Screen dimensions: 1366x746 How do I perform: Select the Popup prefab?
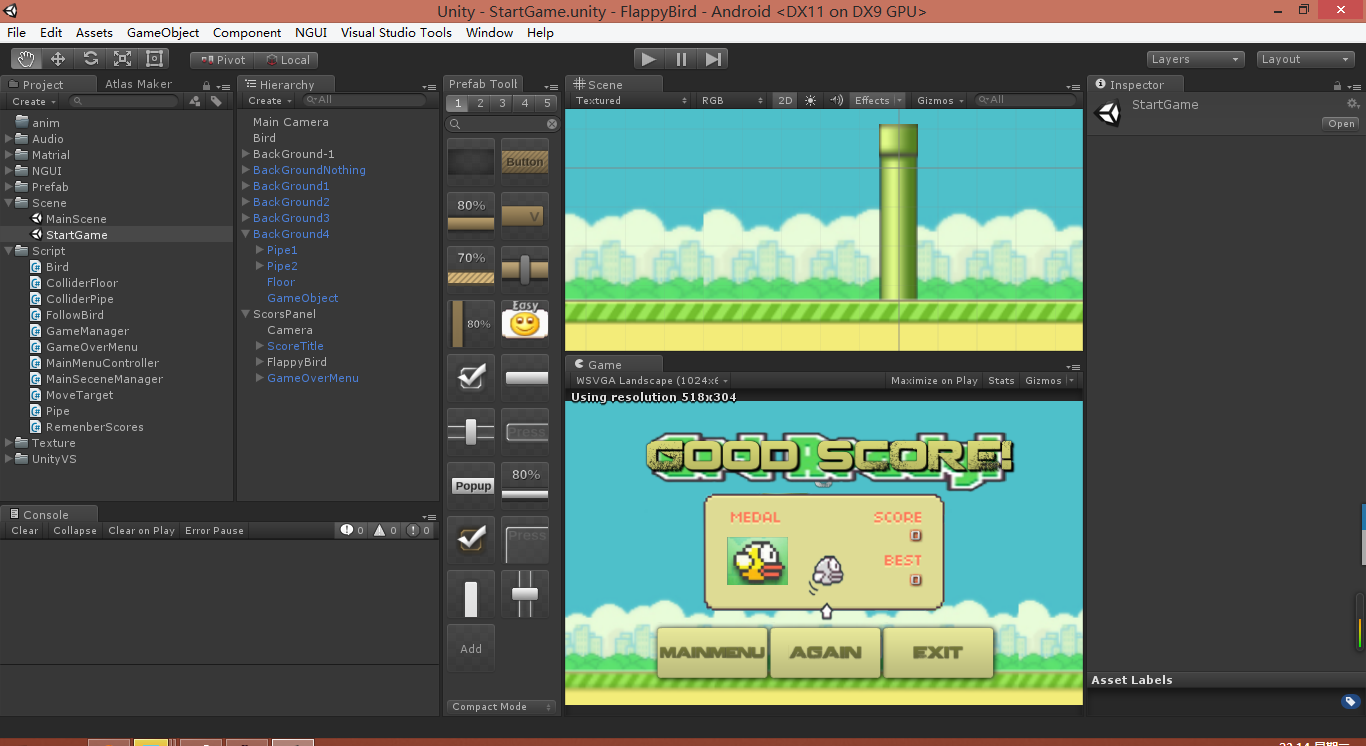click(472, 485)
